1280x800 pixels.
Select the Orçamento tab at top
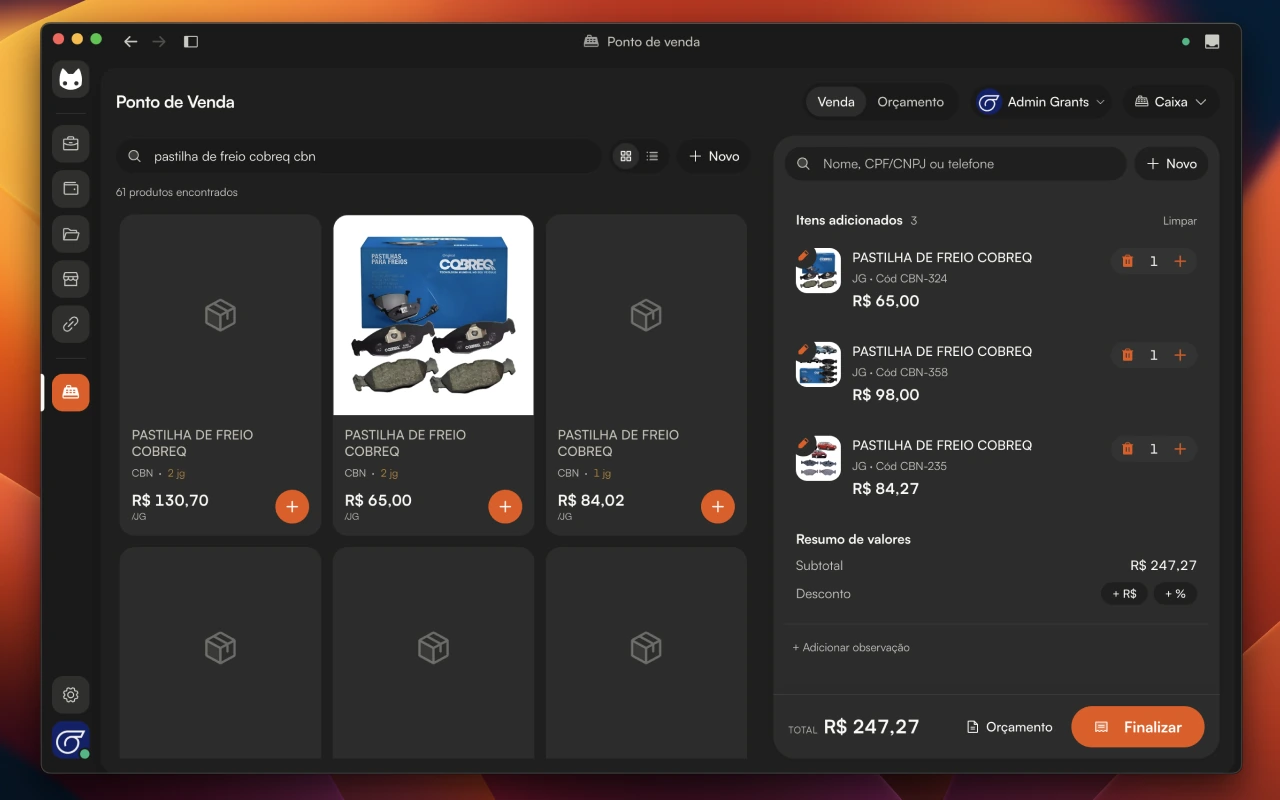coord(910,102)
